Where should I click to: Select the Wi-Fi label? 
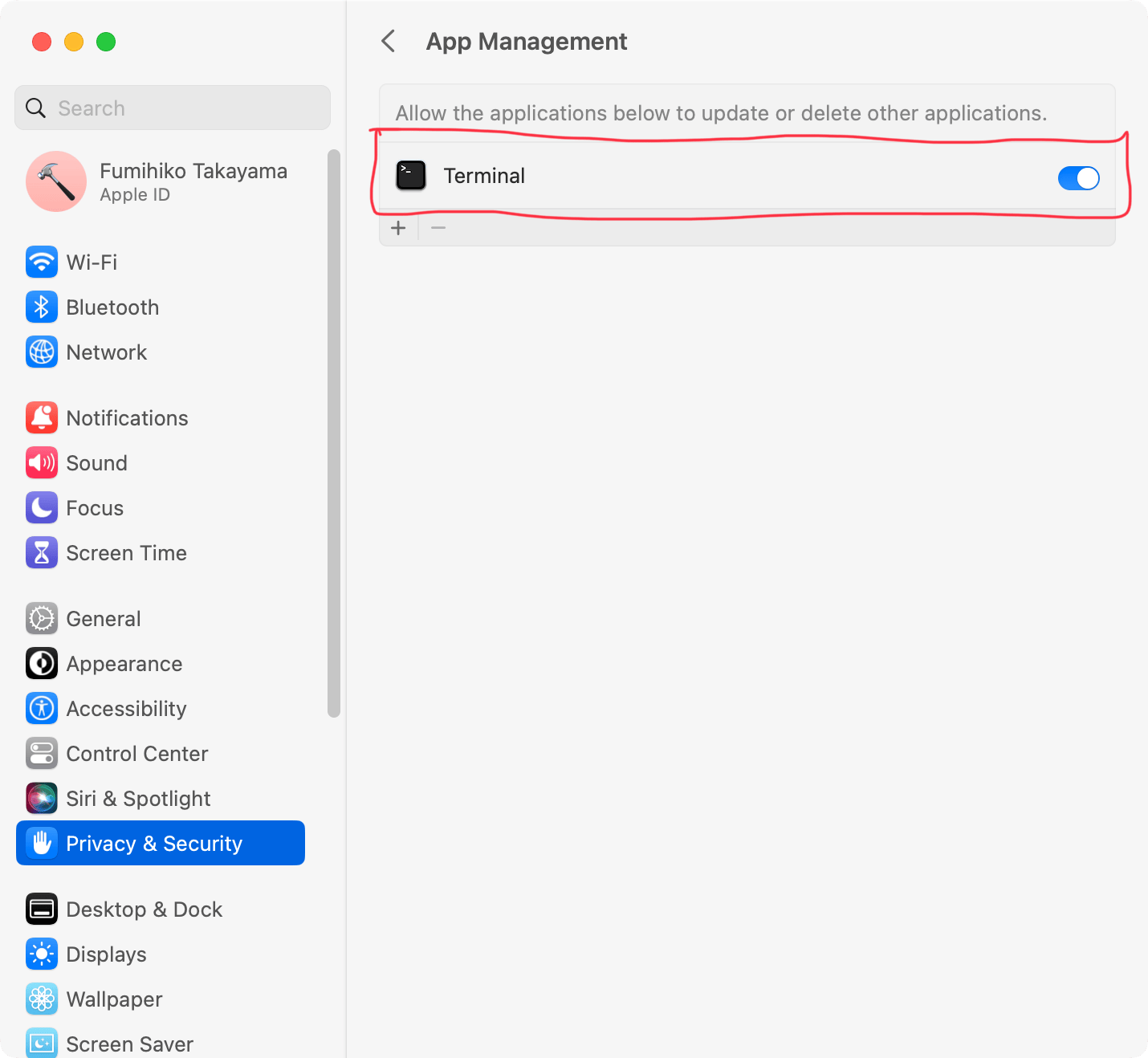92,262
